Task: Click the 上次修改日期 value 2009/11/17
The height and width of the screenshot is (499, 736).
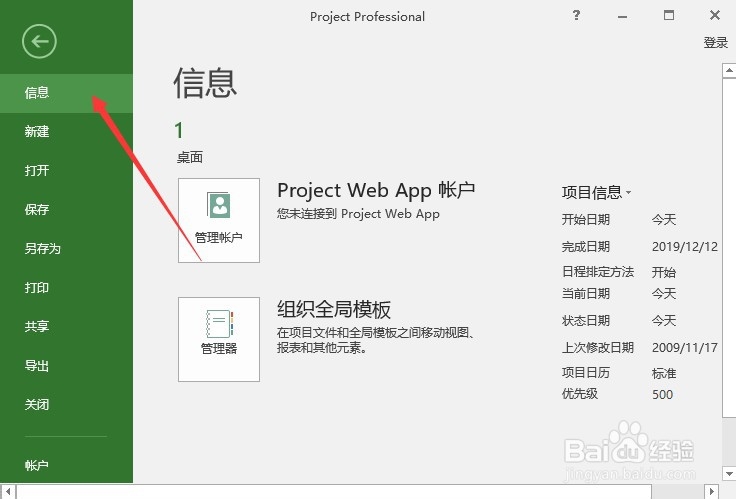Action: [685, 347]
